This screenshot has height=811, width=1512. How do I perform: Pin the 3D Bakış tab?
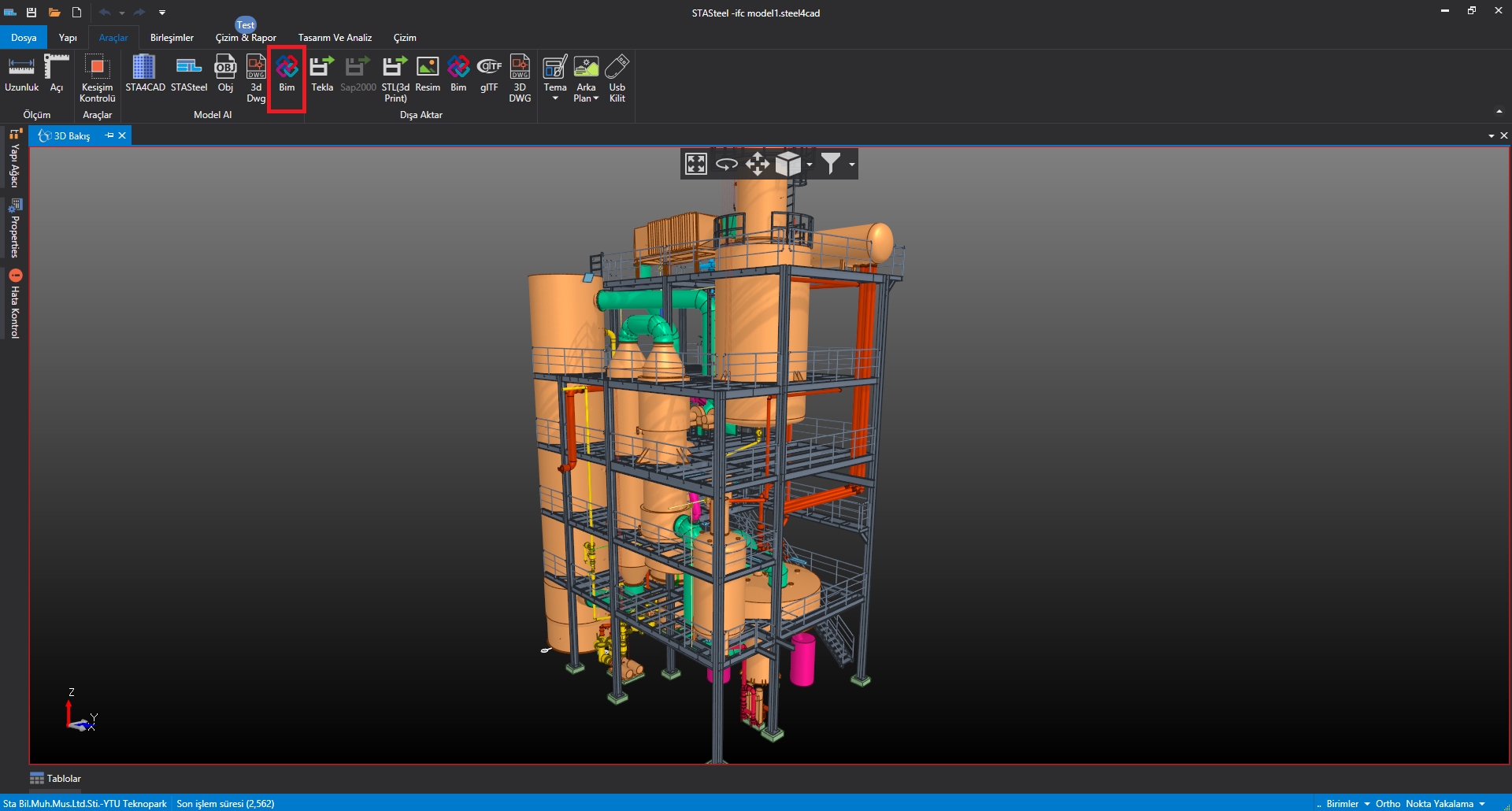[109, 135]
